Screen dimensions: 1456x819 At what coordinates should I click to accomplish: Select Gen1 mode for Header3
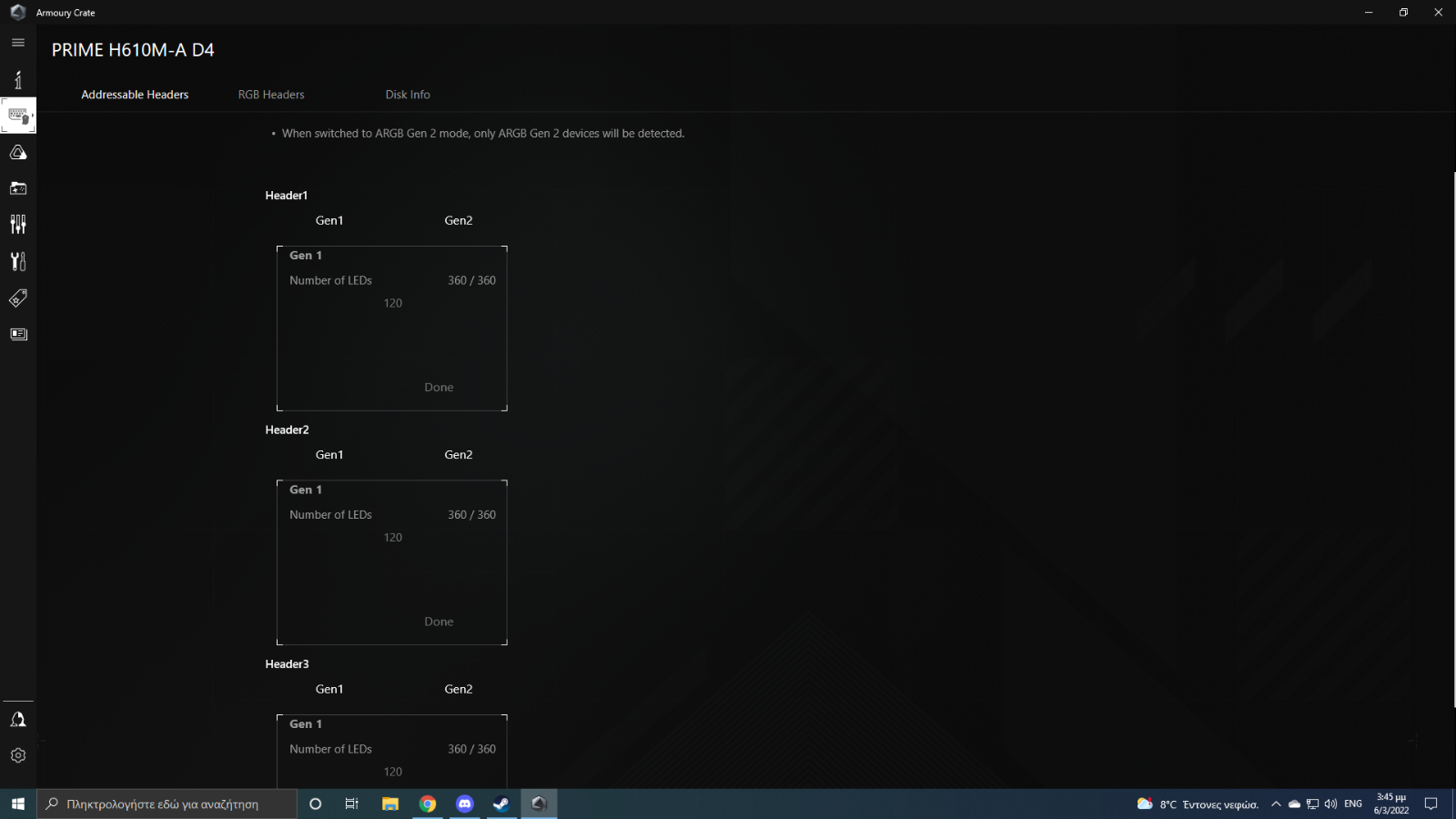click(329, 689)
